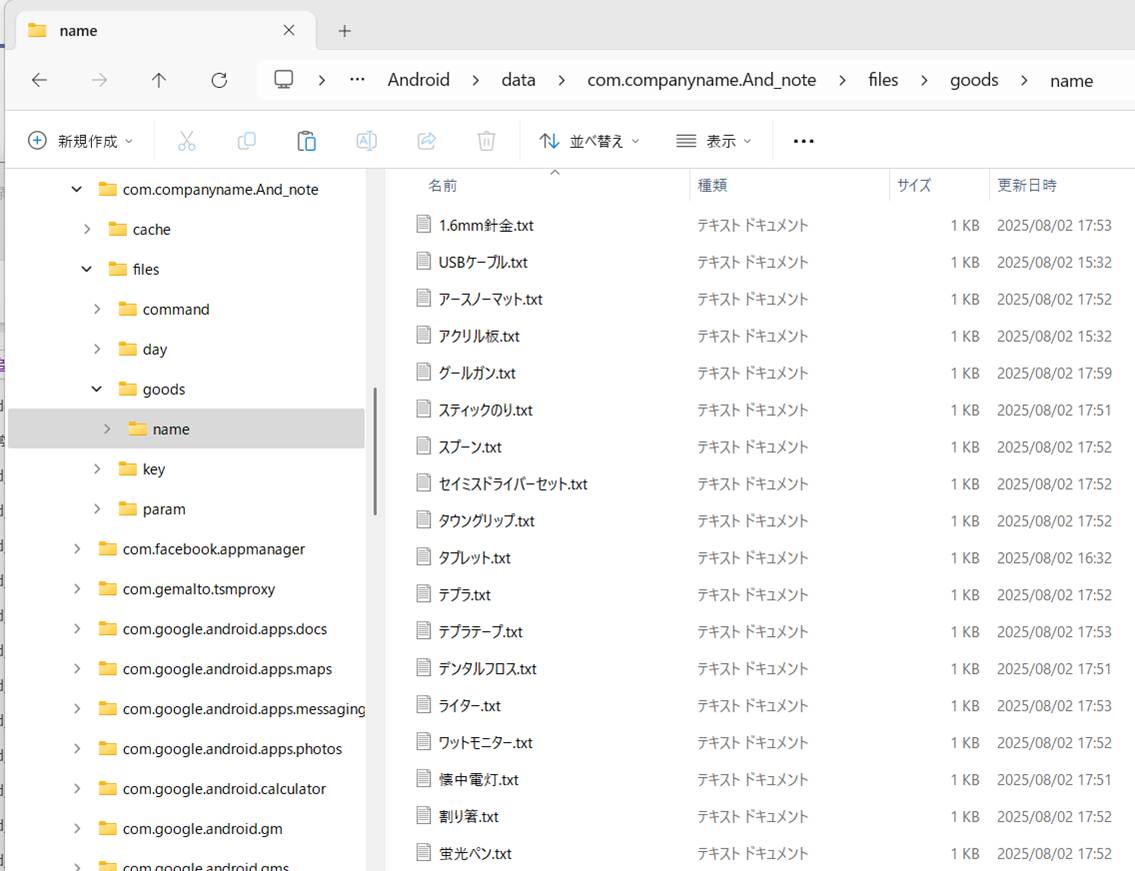Click the Delete trash can icon

pos(486,141)
